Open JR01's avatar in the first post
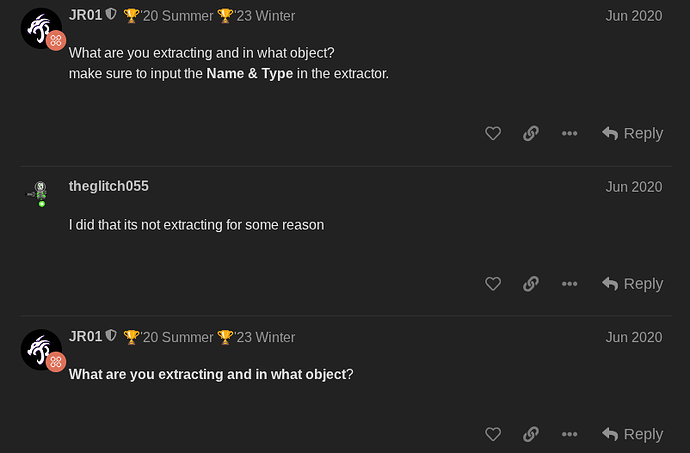Viewport: 690px width, 453px height. [41, 28]
